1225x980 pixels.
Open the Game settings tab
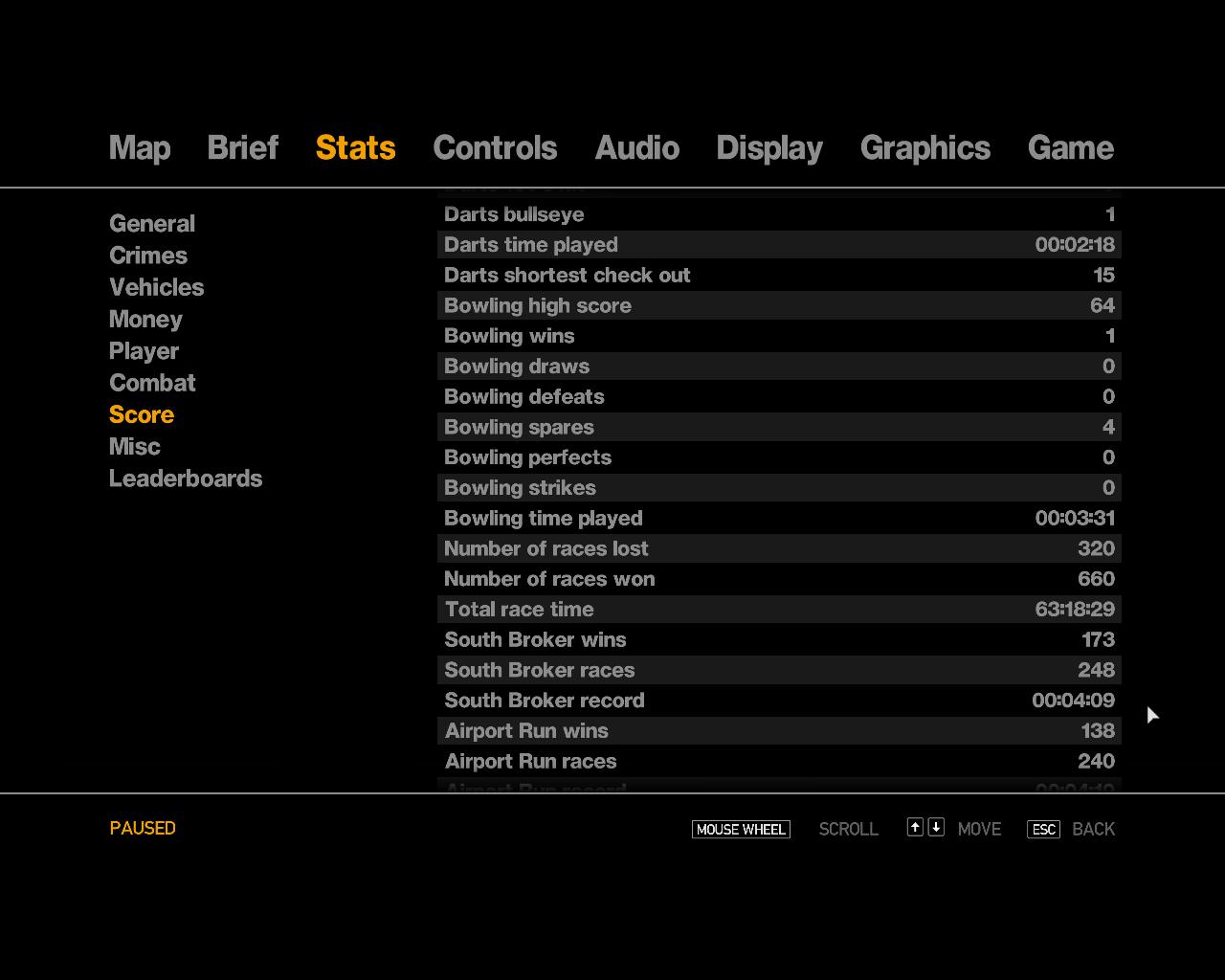coord(1070,148)
